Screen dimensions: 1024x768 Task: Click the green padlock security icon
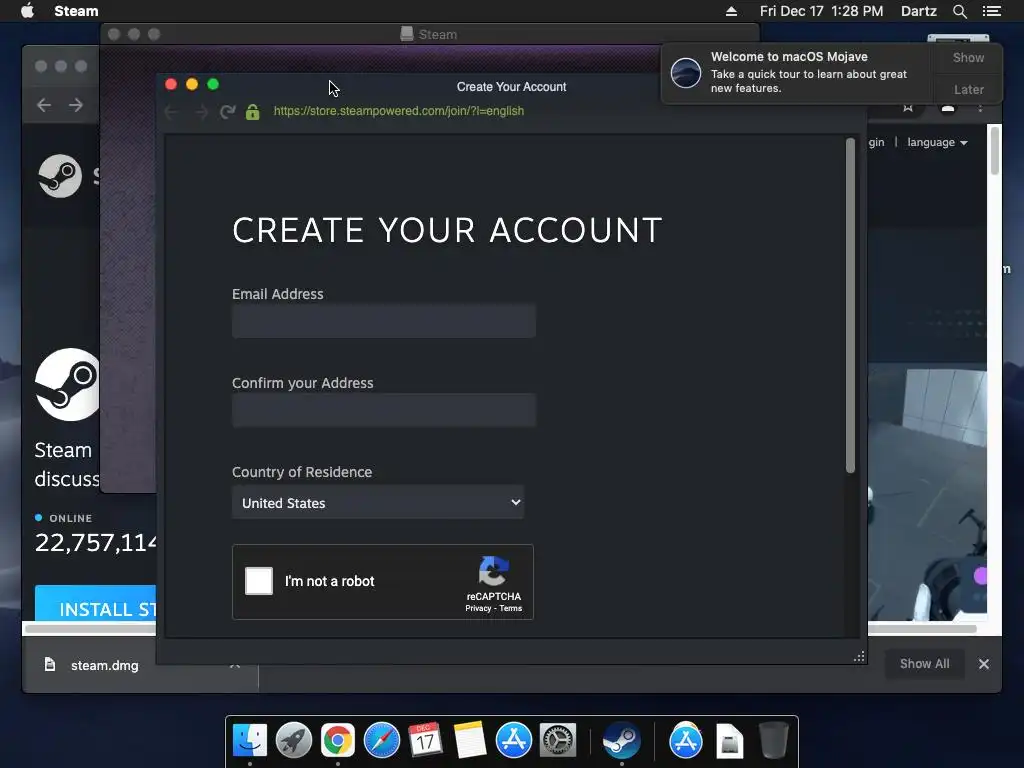point(253,112)
